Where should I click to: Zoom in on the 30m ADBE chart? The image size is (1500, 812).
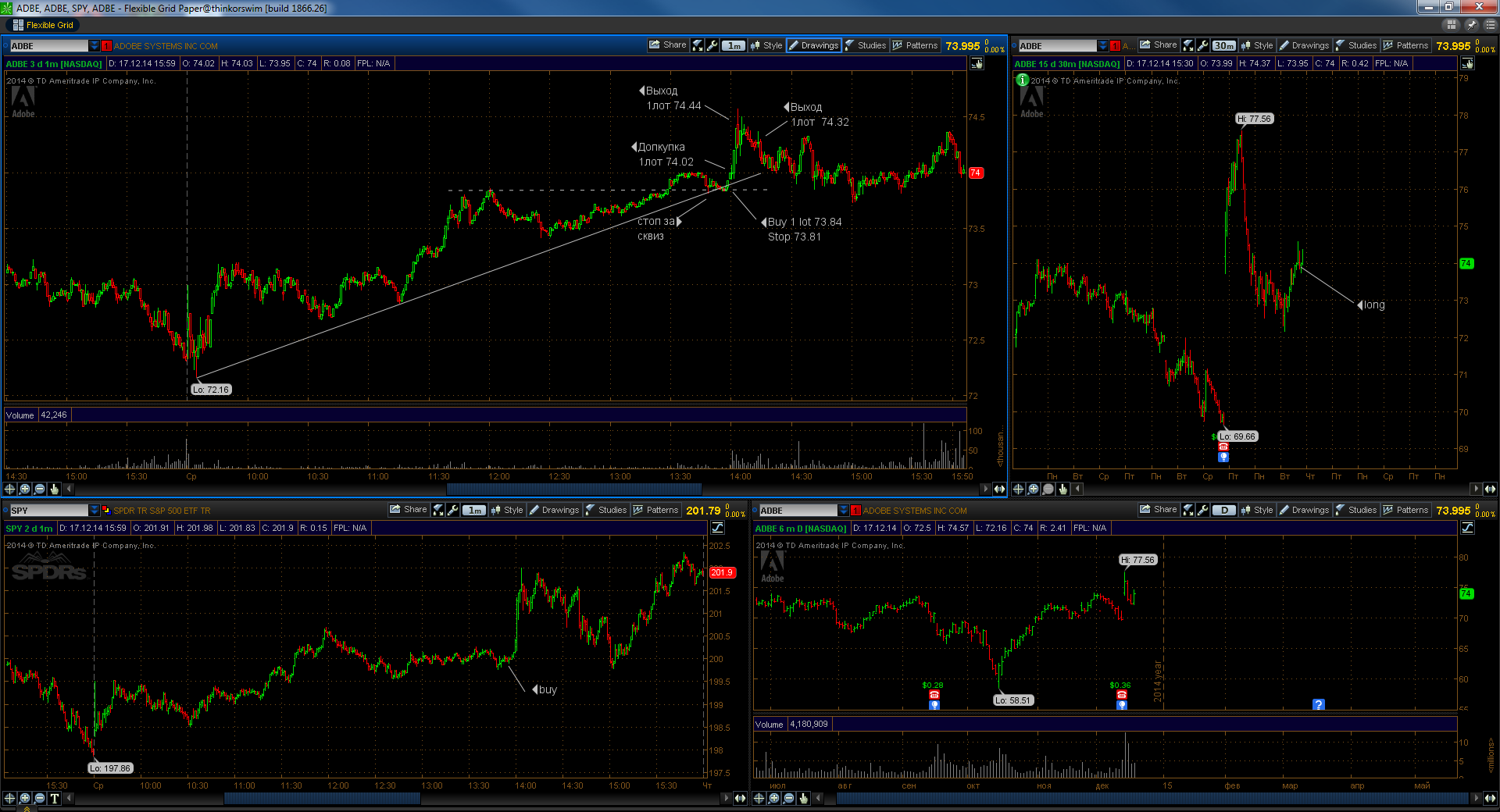tap(1033, 489)
